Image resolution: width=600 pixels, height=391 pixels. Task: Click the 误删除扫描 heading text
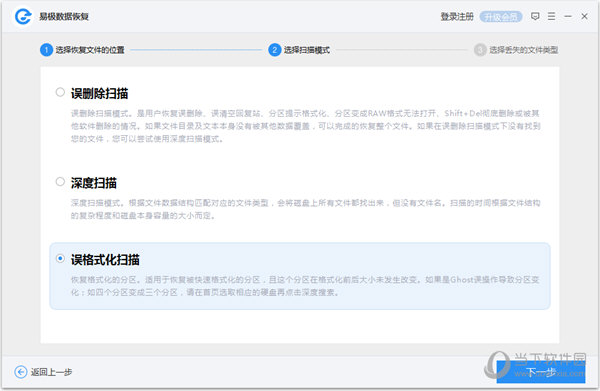pos(99,93)
